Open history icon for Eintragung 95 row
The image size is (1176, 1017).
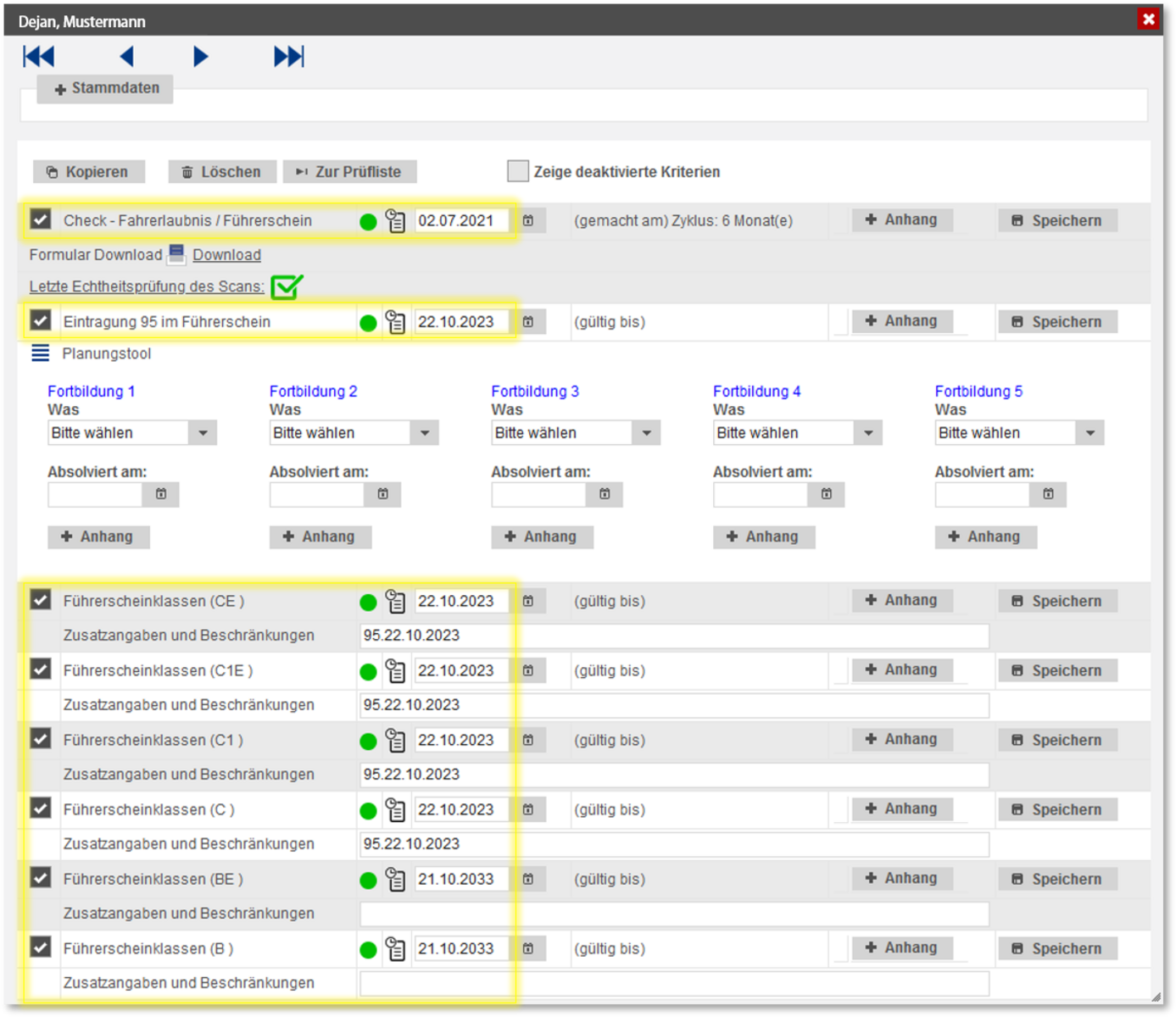pyautogui.click(x=395, y=322)
